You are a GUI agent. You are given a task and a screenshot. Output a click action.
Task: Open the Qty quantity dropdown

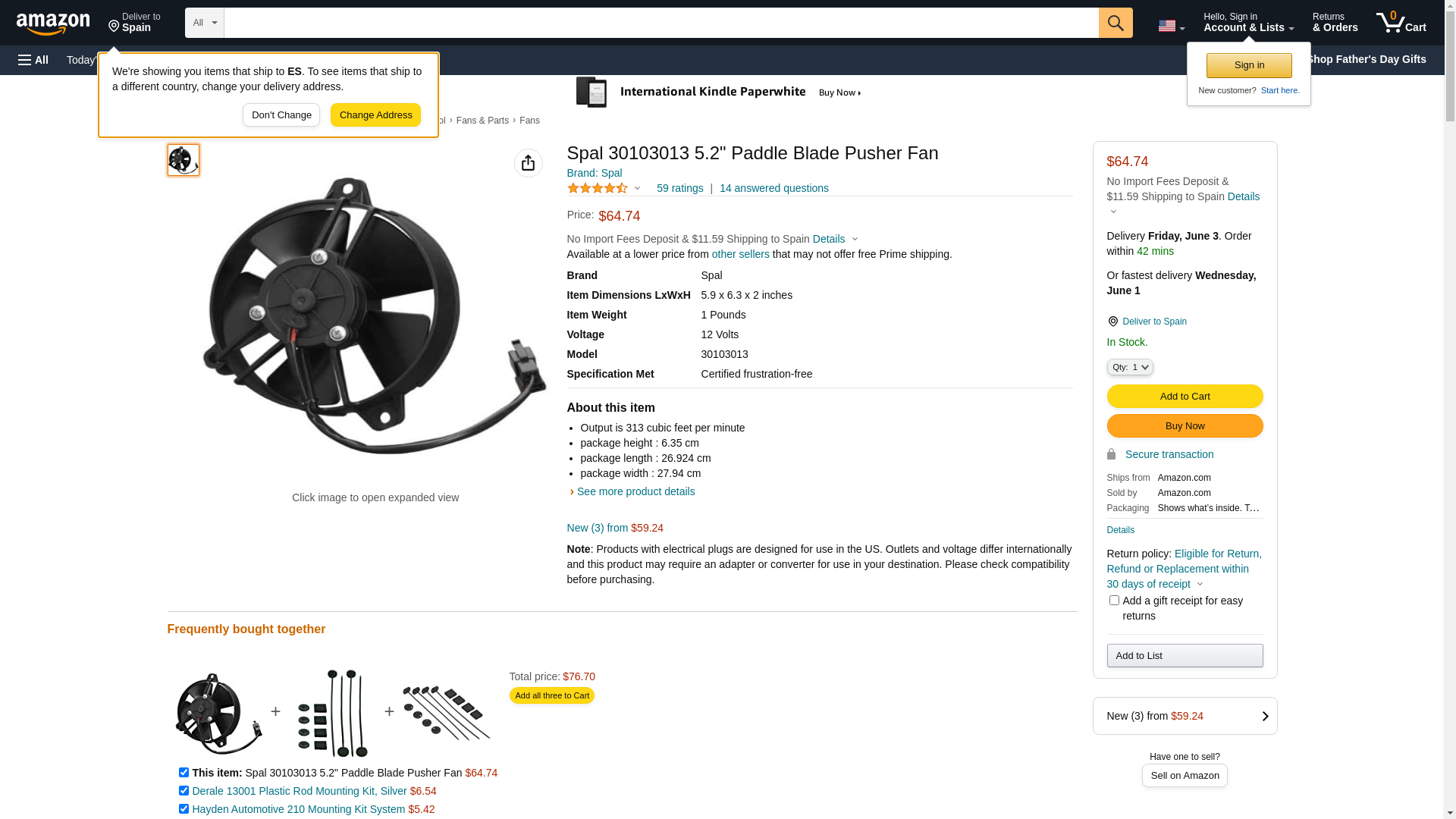point(1129,367)
